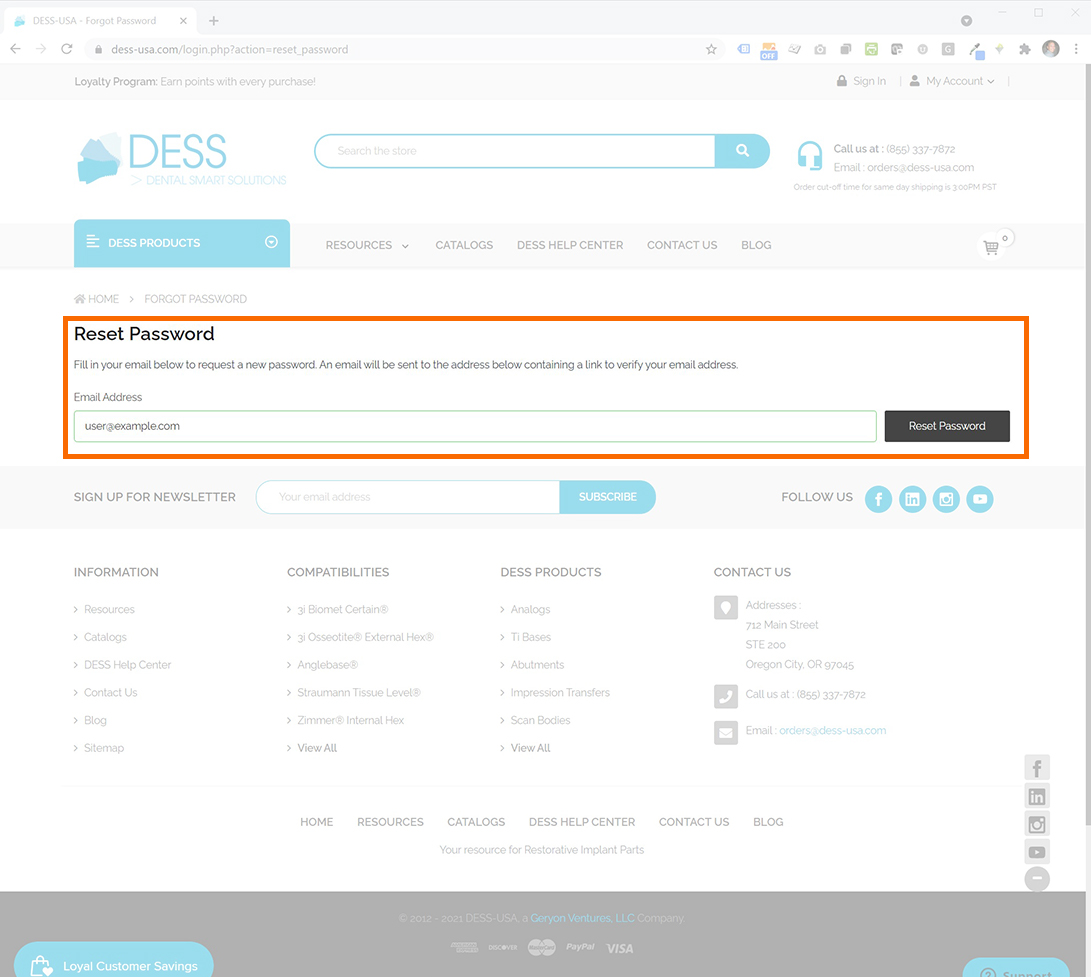Open the browser extensions puzzle icon
The image size is (1091, 977).
coord(1024,49)
